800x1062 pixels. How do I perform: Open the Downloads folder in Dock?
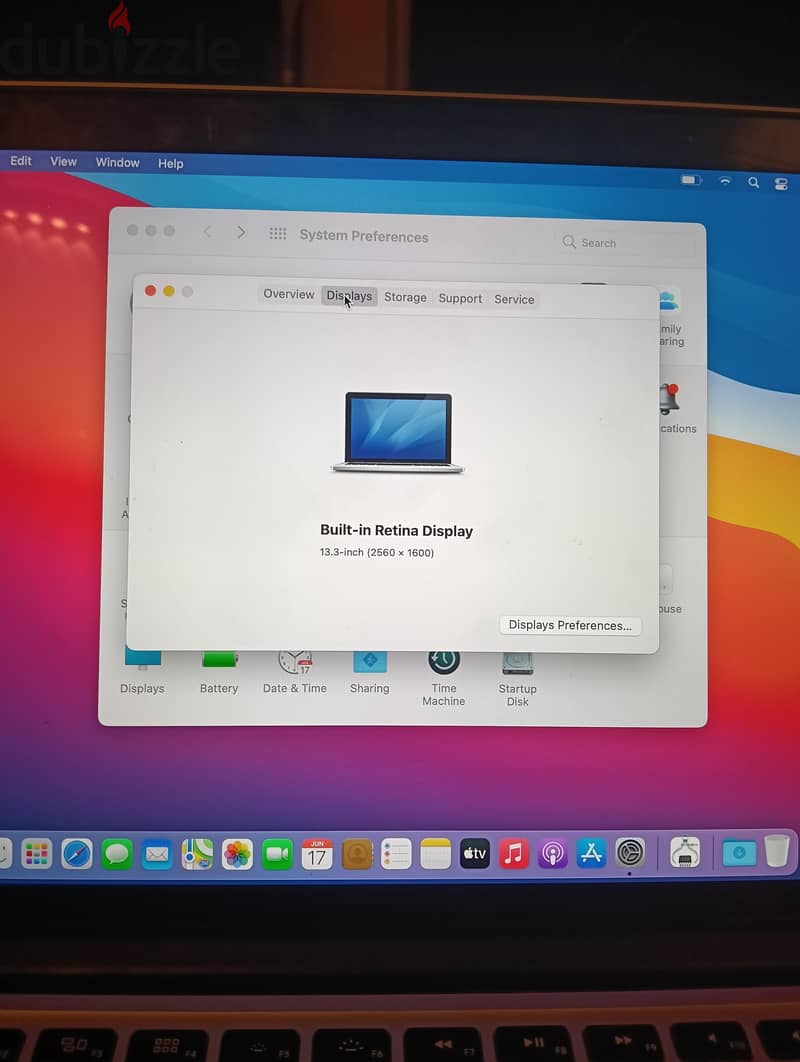(739, 853)
